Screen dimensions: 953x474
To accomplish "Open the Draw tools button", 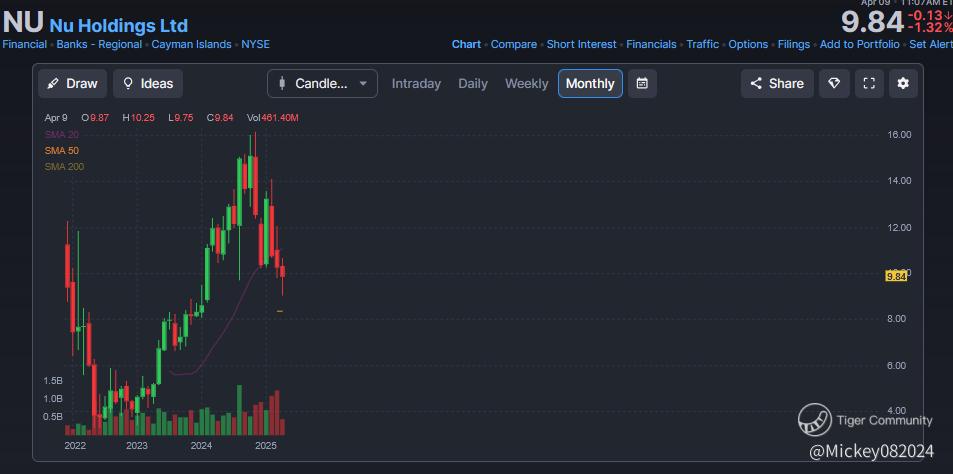I will coord(72,84).
